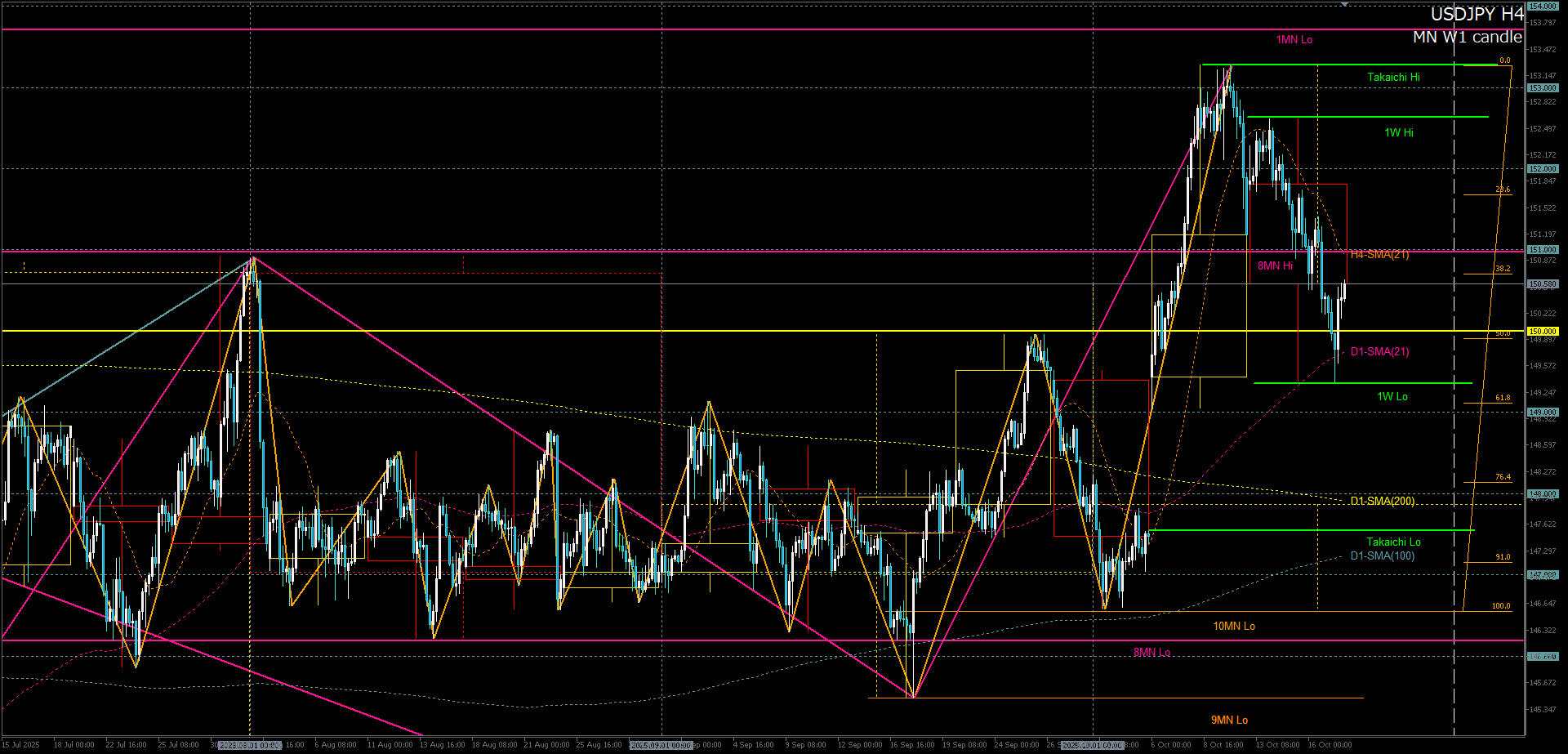Click the Fibonacci 38.2 level label
This screenshot has height=754, width=1568.
(x=1503, y=269)
